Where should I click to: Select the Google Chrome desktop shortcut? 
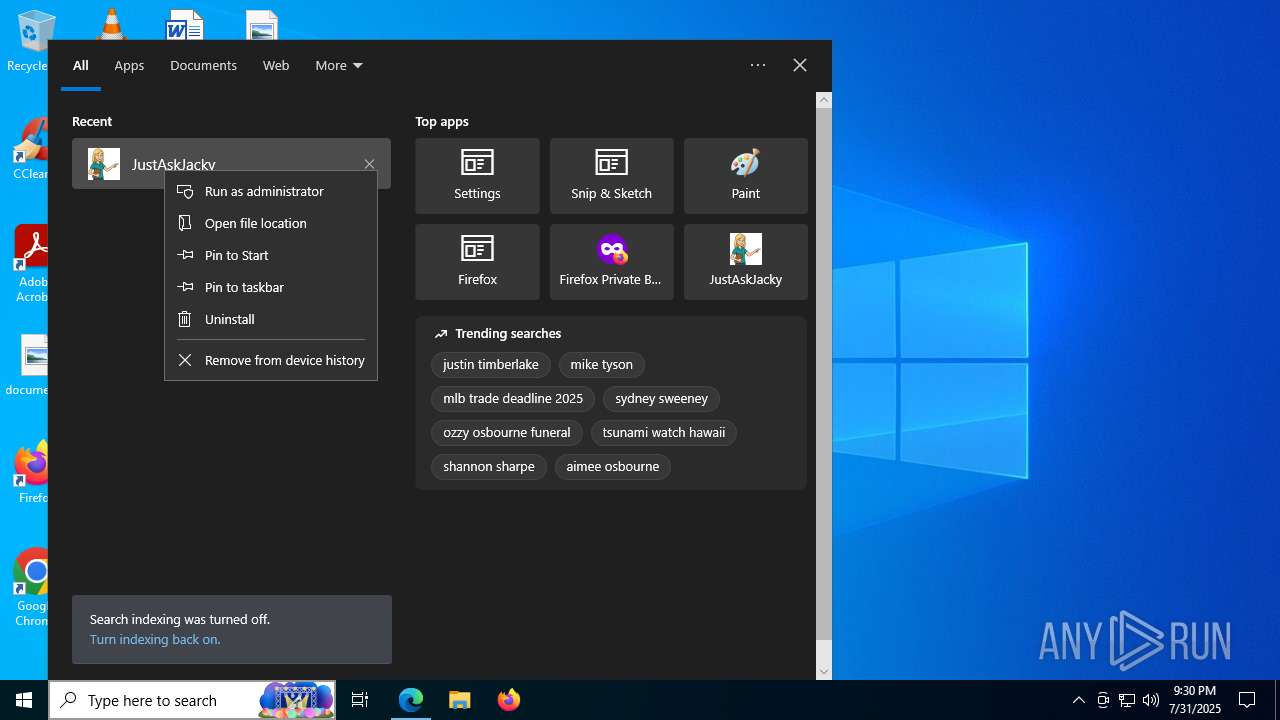(x=30, y=588)
